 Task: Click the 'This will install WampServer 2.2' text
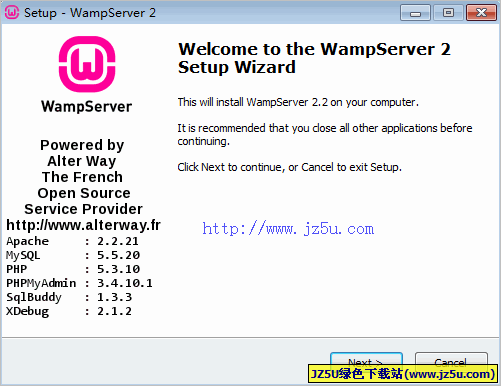pyautogui.click(x=298, y=102)
